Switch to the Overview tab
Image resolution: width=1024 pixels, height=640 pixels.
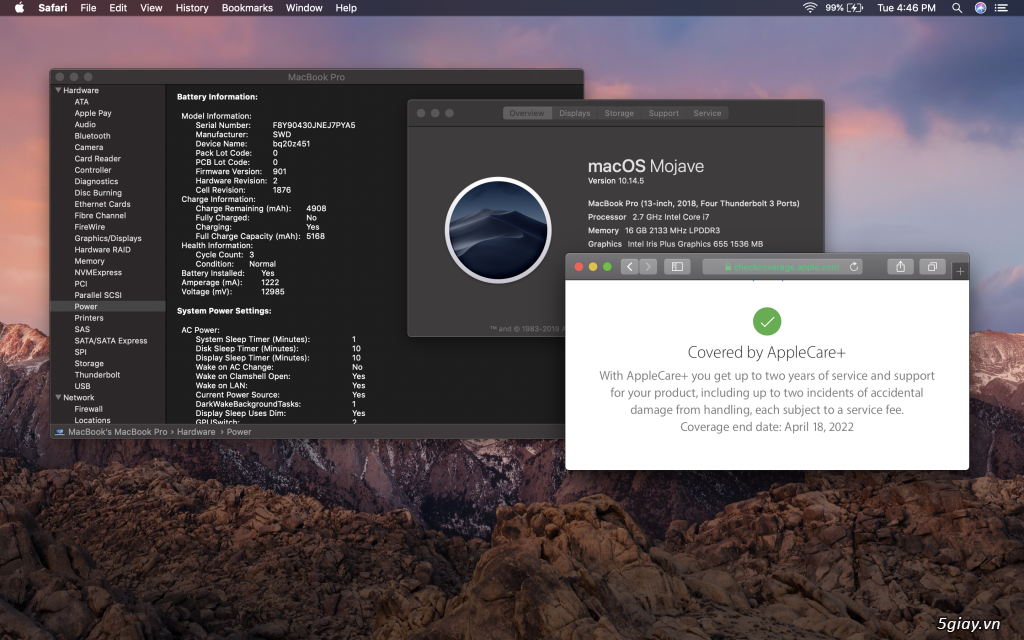click(x=527, y=113)
